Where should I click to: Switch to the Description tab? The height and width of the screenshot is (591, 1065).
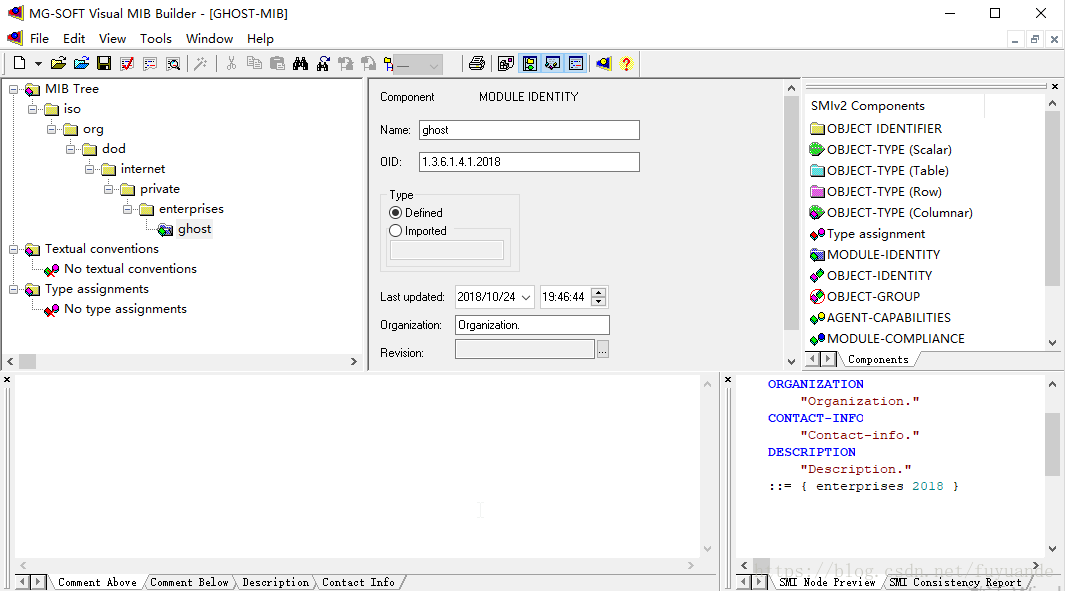coord(275,582)
